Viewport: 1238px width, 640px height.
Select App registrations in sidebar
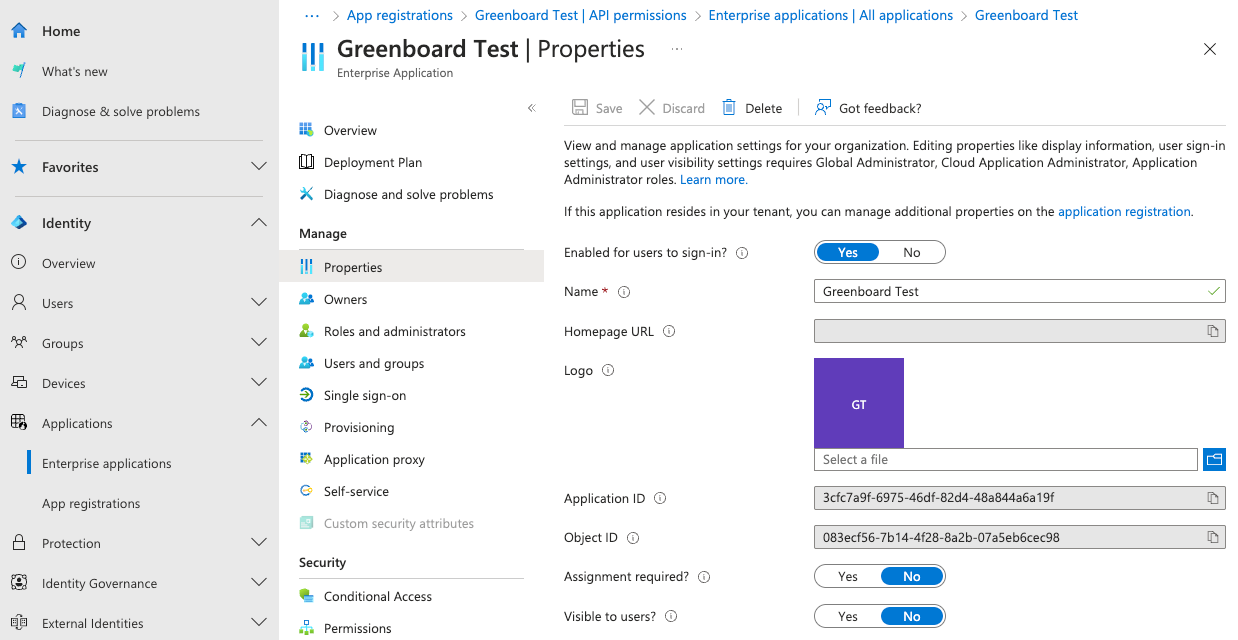point(91,503)
